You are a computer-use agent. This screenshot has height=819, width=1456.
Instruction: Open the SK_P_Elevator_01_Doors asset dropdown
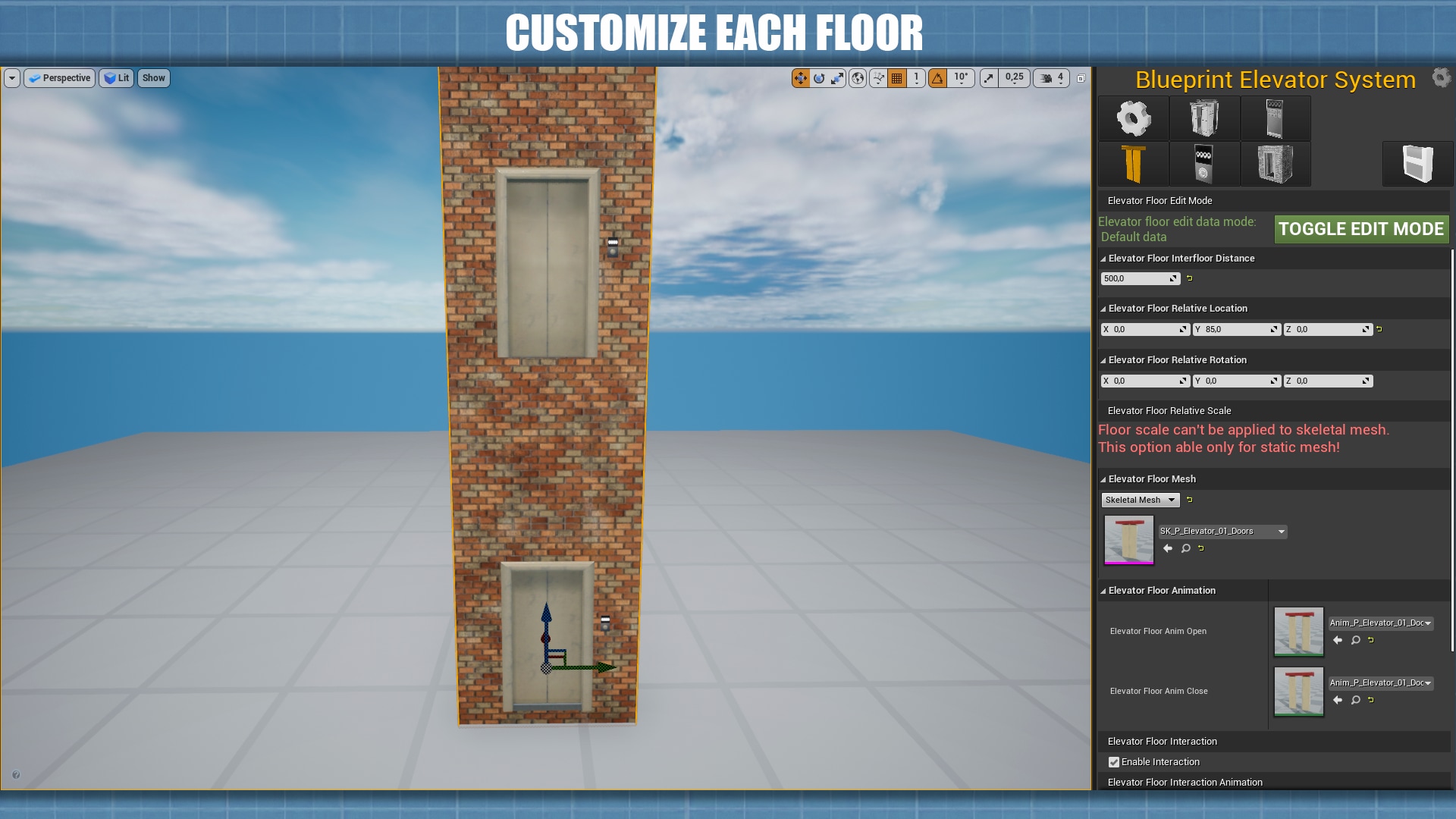[1222, 532]
